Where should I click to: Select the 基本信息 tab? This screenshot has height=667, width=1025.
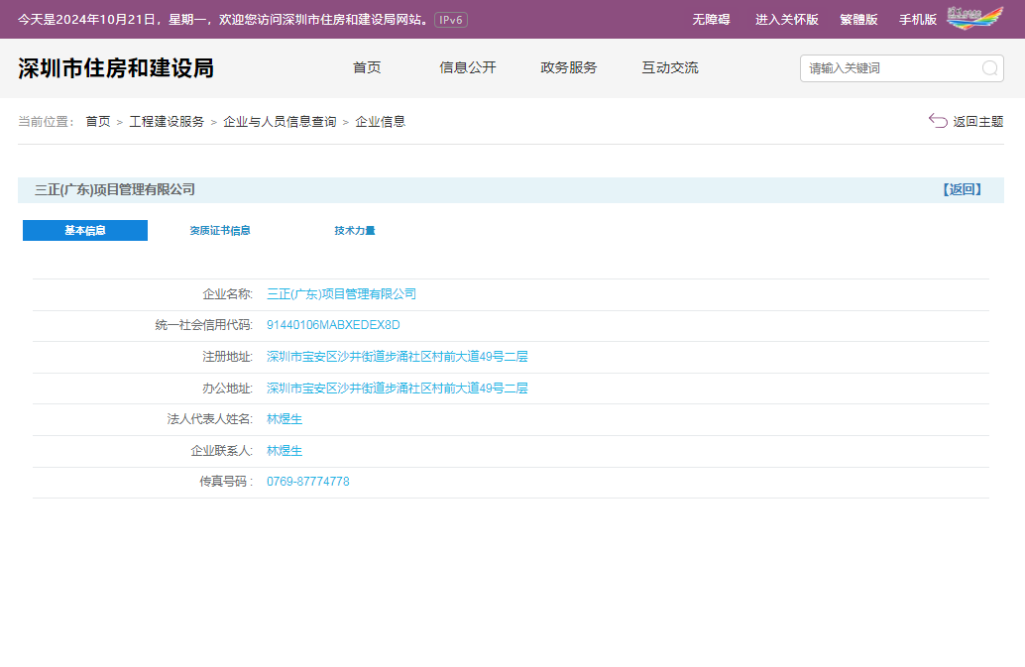pyautogui.click(x=85, y=230)
